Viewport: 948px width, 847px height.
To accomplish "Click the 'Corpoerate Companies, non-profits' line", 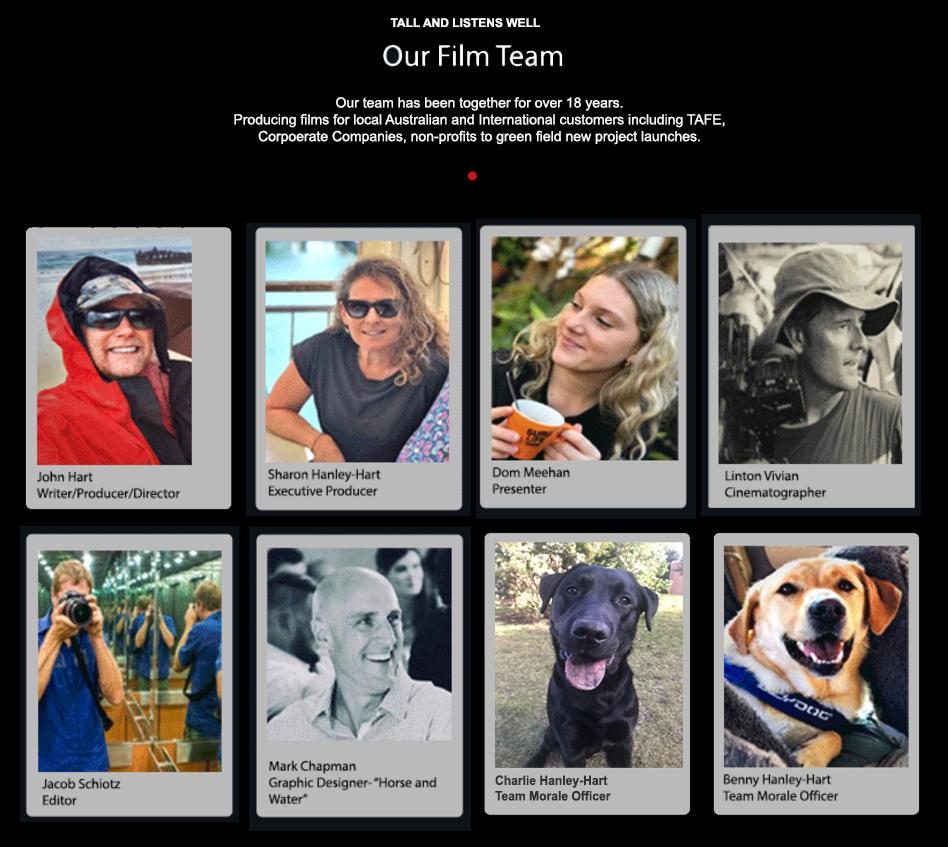I will (479, 137).
